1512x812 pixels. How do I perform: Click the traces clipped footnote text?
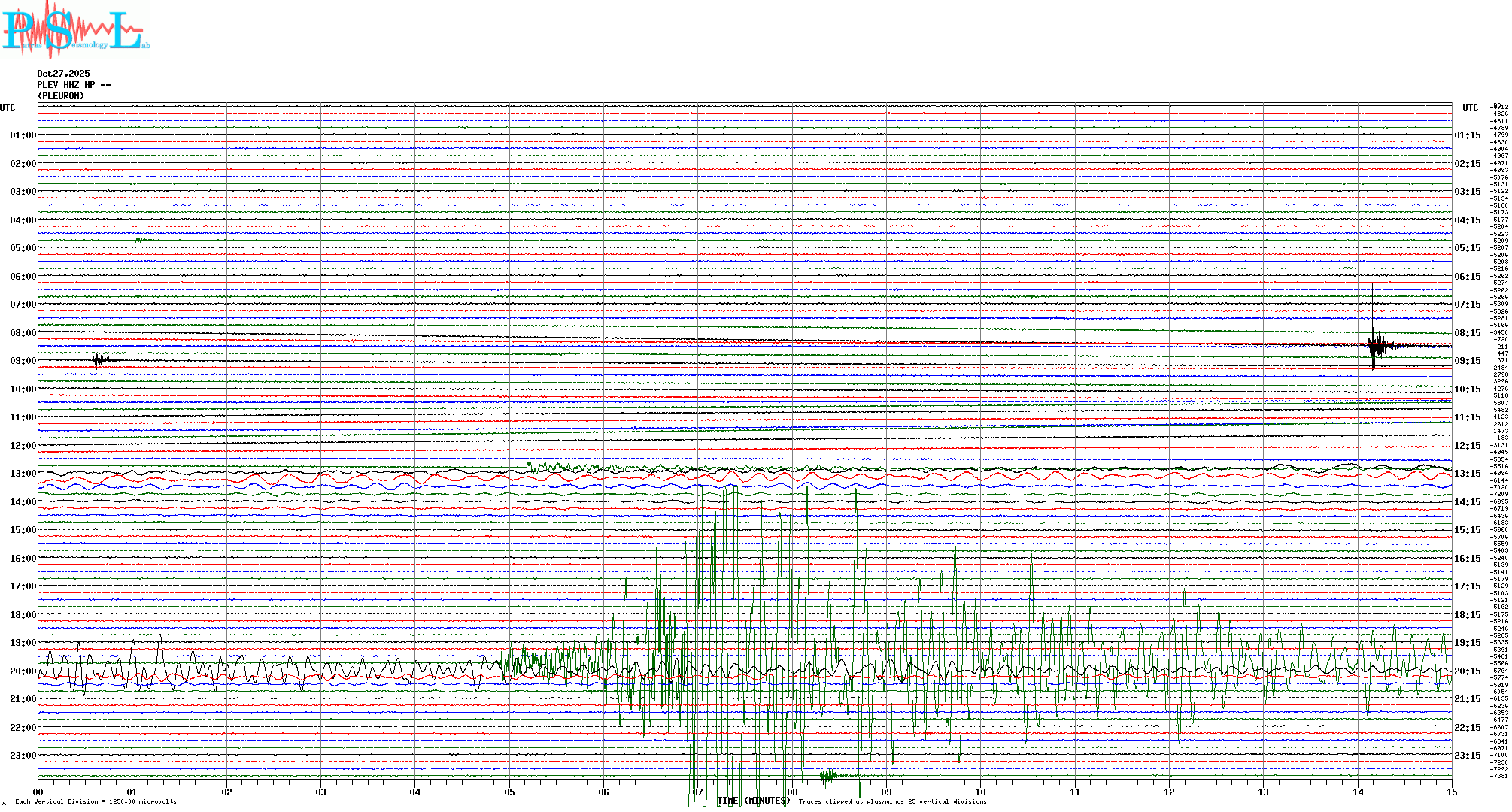click(892, 801)
